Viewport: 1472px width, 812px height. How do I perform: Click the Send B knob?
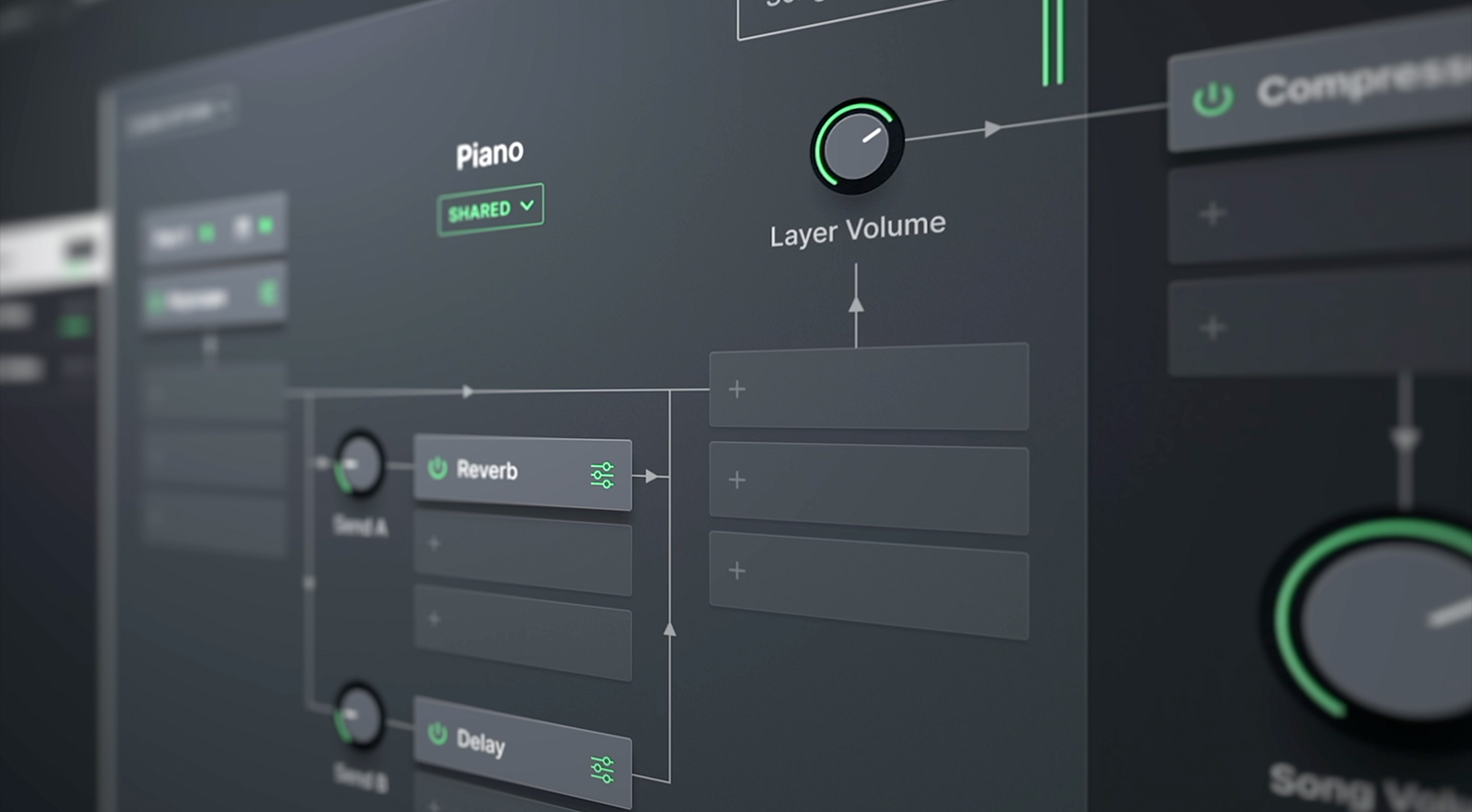click(359, 716)
